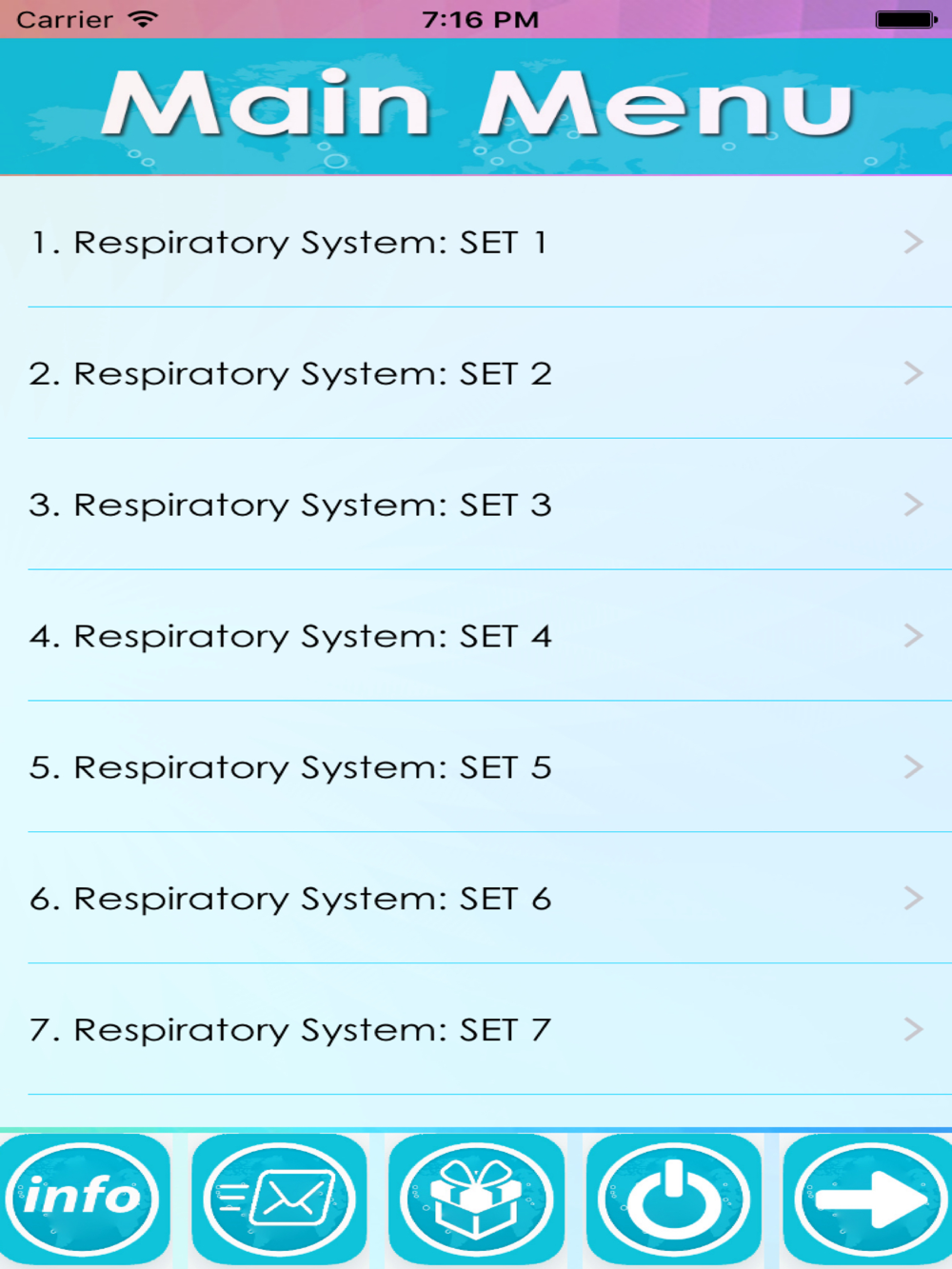Open the mail envelope icon
This screenshot has width=952, height=1269.
[279, 1198]
